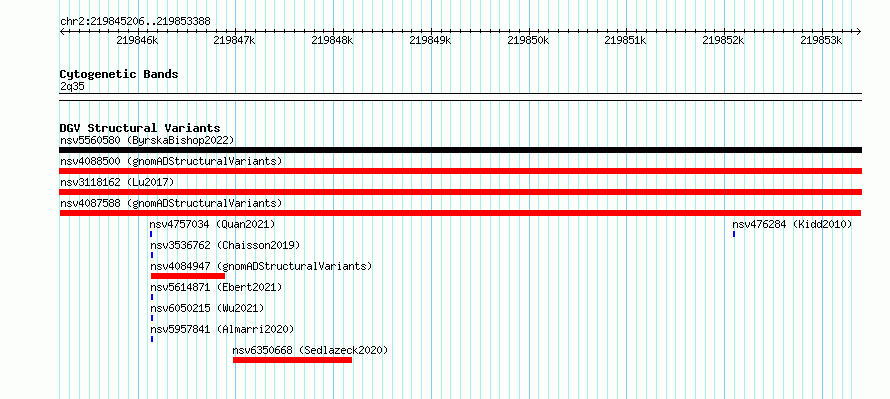The width and height of the screenshot is (890, 399).
Task: Open nsv4084947 (gnomADStructuralVariants) label
Action: click(x=261, y=266)
